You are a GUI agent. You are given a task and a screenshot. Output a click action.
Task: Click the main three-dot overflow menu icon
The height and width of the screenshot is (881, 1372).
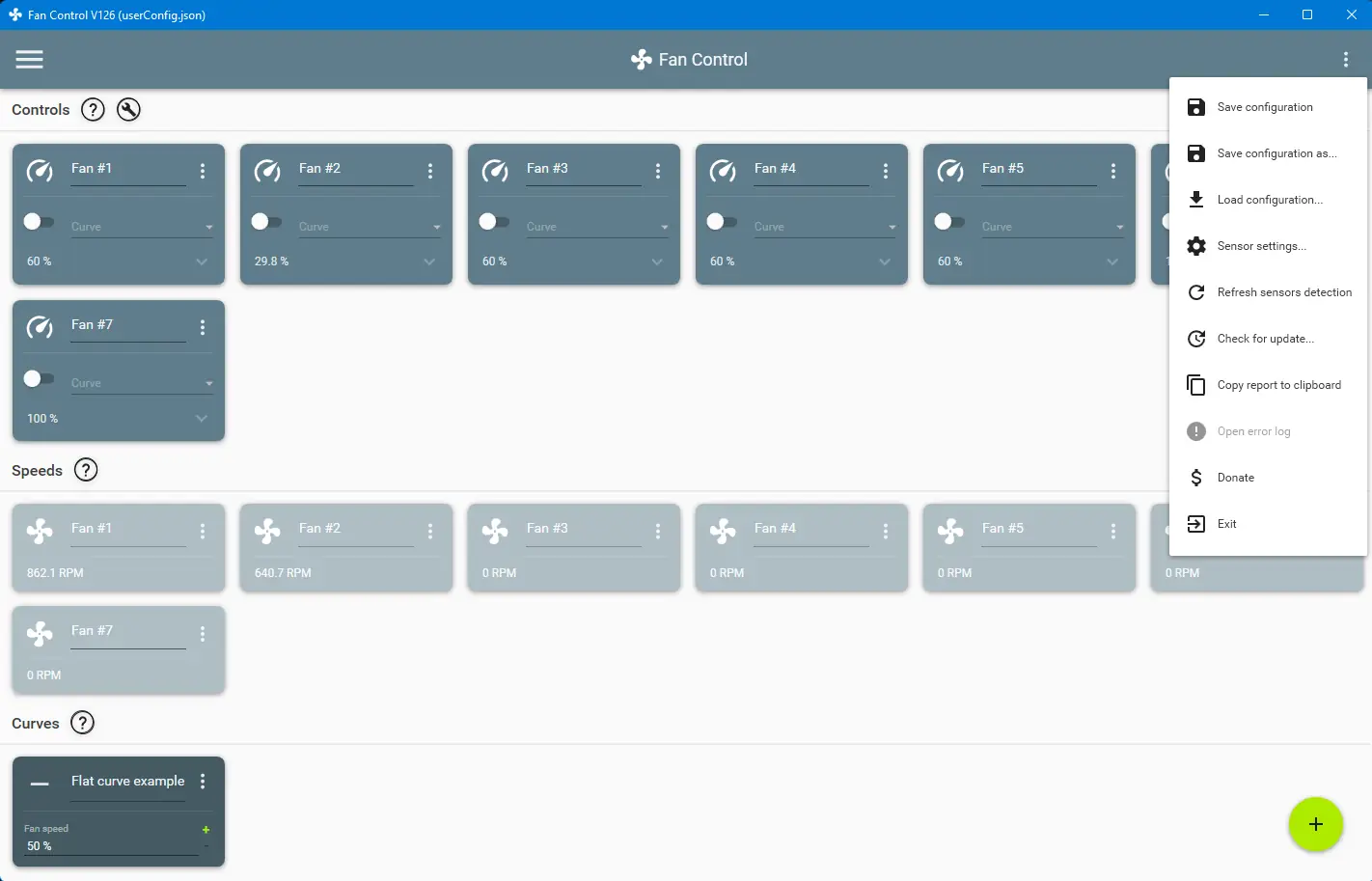[x=1346, y=60]
